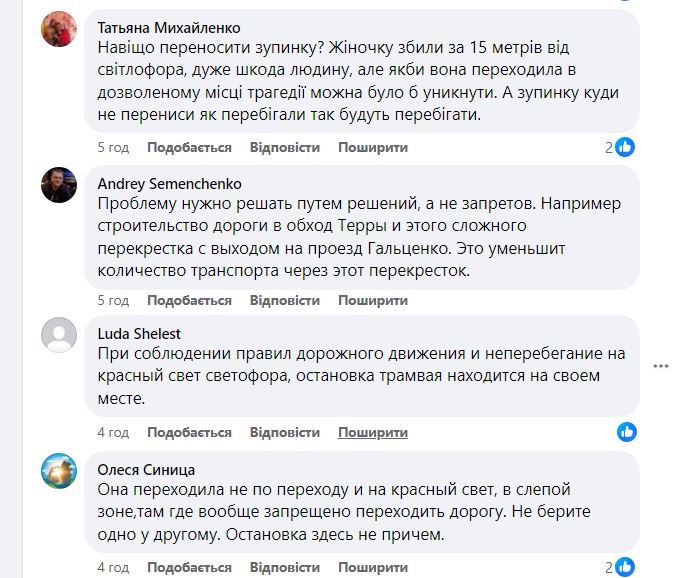Image resolution: width=680 pixels, height=578 pixels.
Task: Open Татьяна Михайленко's profile picture
Action: (x=59, y=29)
